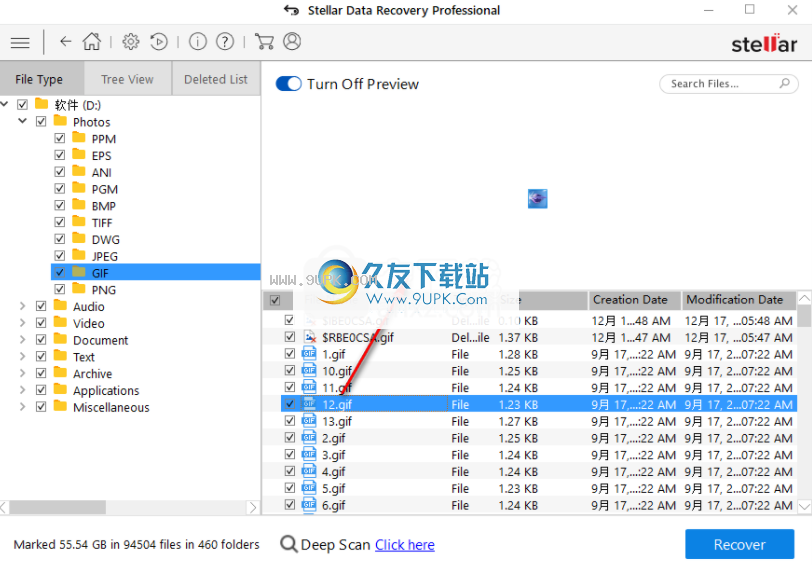Click the file list scroll-down arrow

(804, 505)
